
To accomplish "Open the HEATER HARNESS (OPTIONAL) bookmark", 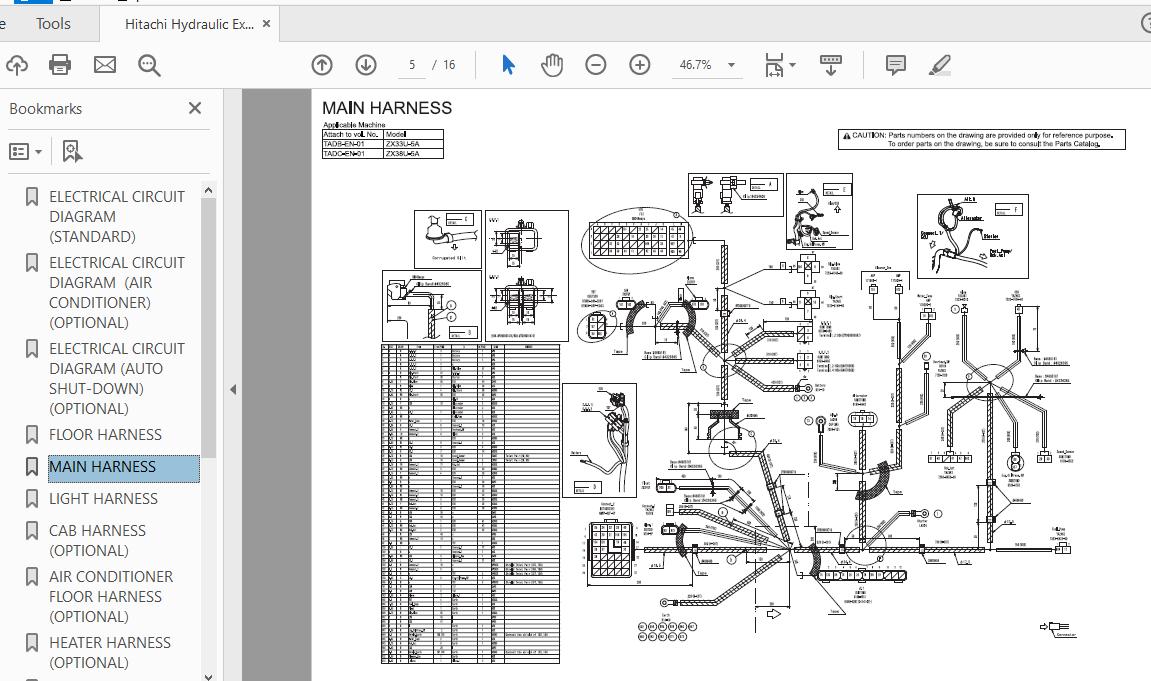I will (109, 652).
